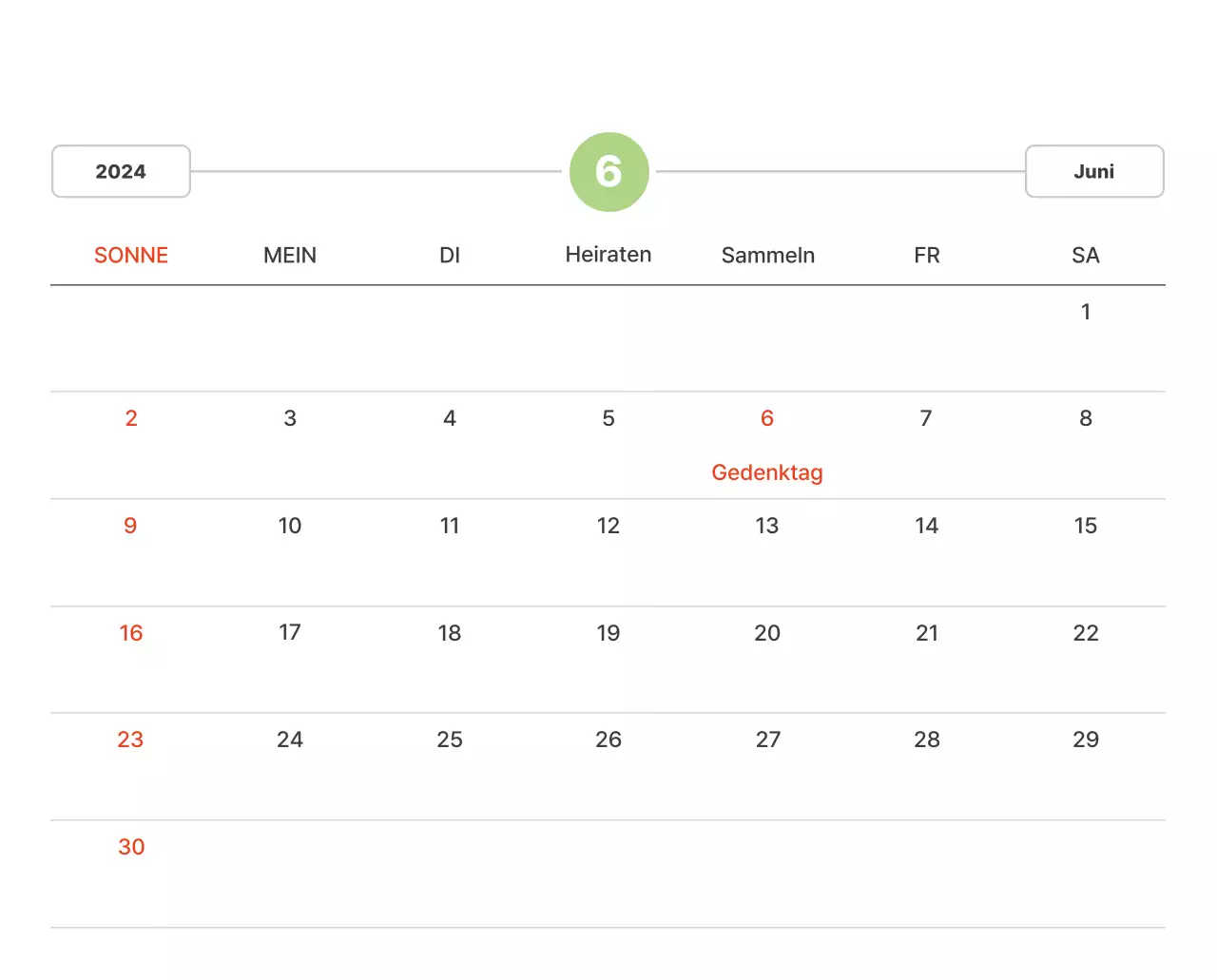Pick the last day, 30

[x=131, y=847]
